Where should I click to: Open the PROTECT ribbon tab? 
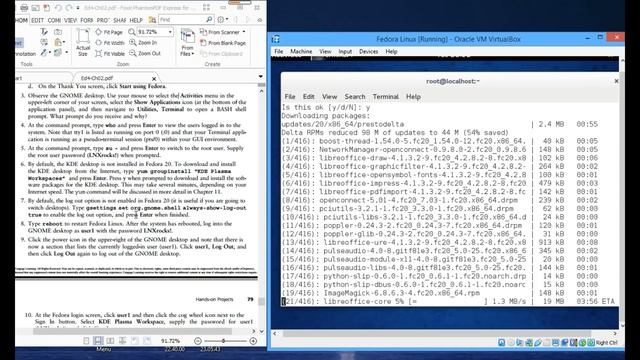(103, 20)
